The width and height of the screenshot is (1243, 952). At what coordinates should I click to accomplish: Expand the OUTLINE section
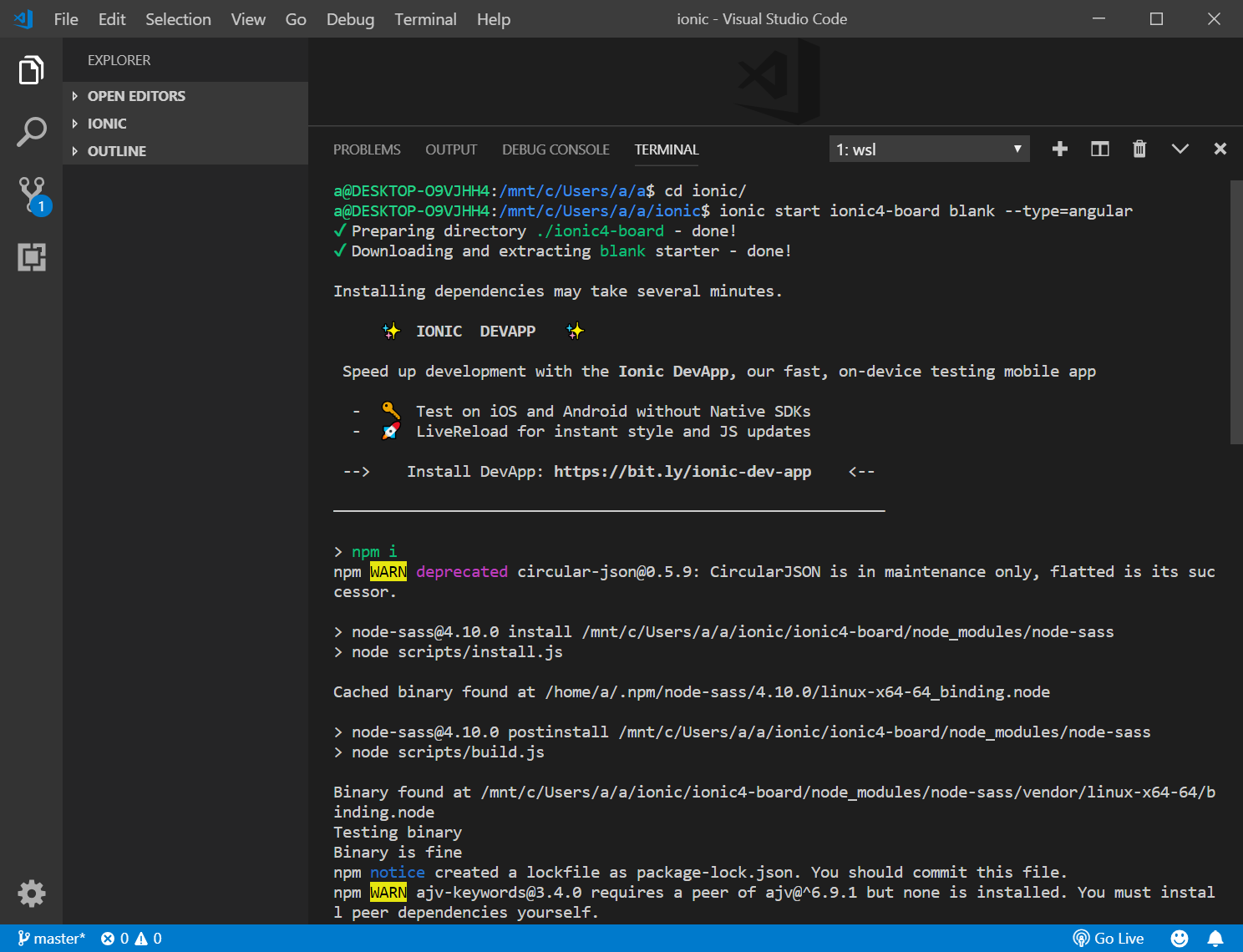[x=116, y=151]
